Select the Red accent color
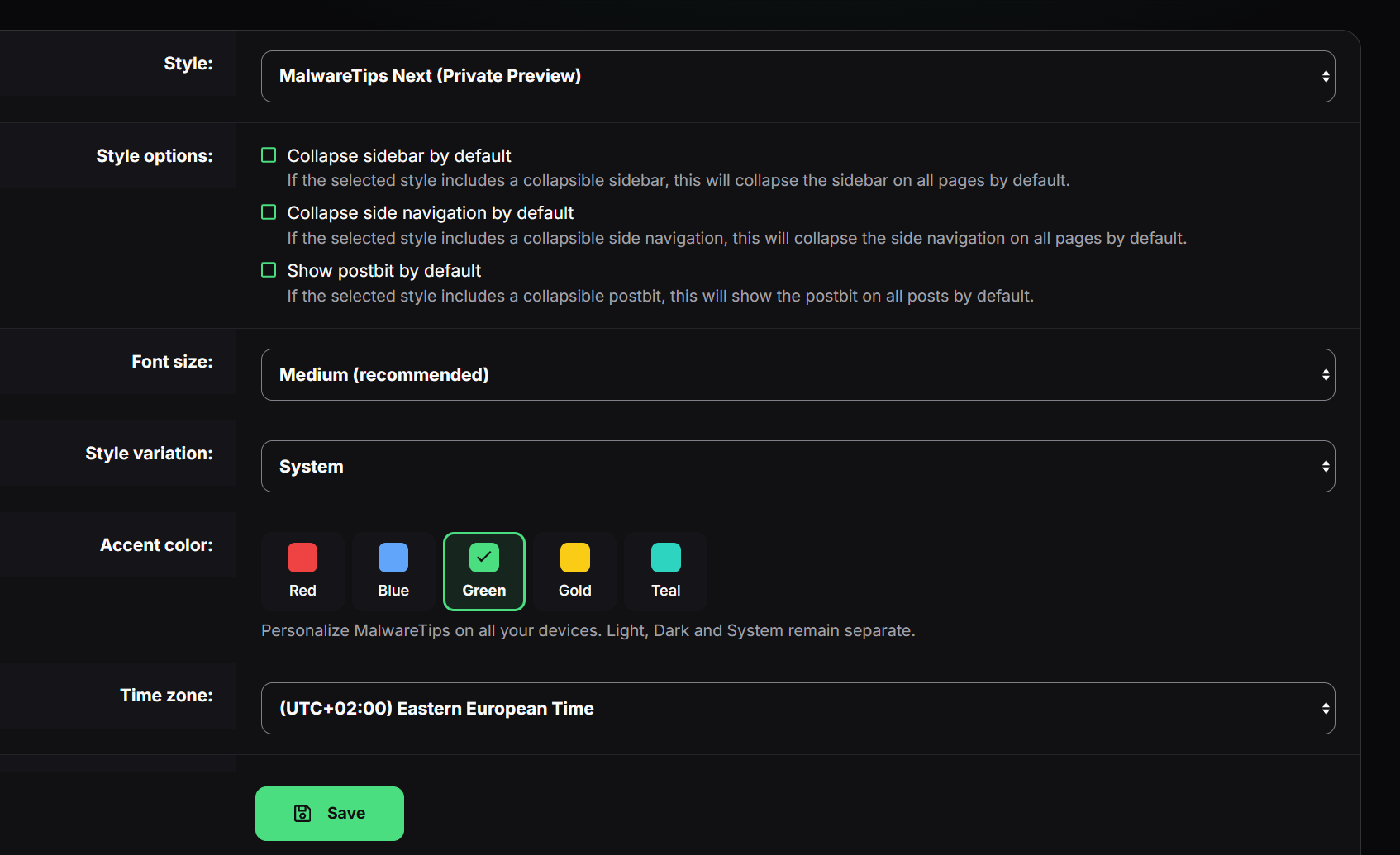1400x855 pixels. 302,572
